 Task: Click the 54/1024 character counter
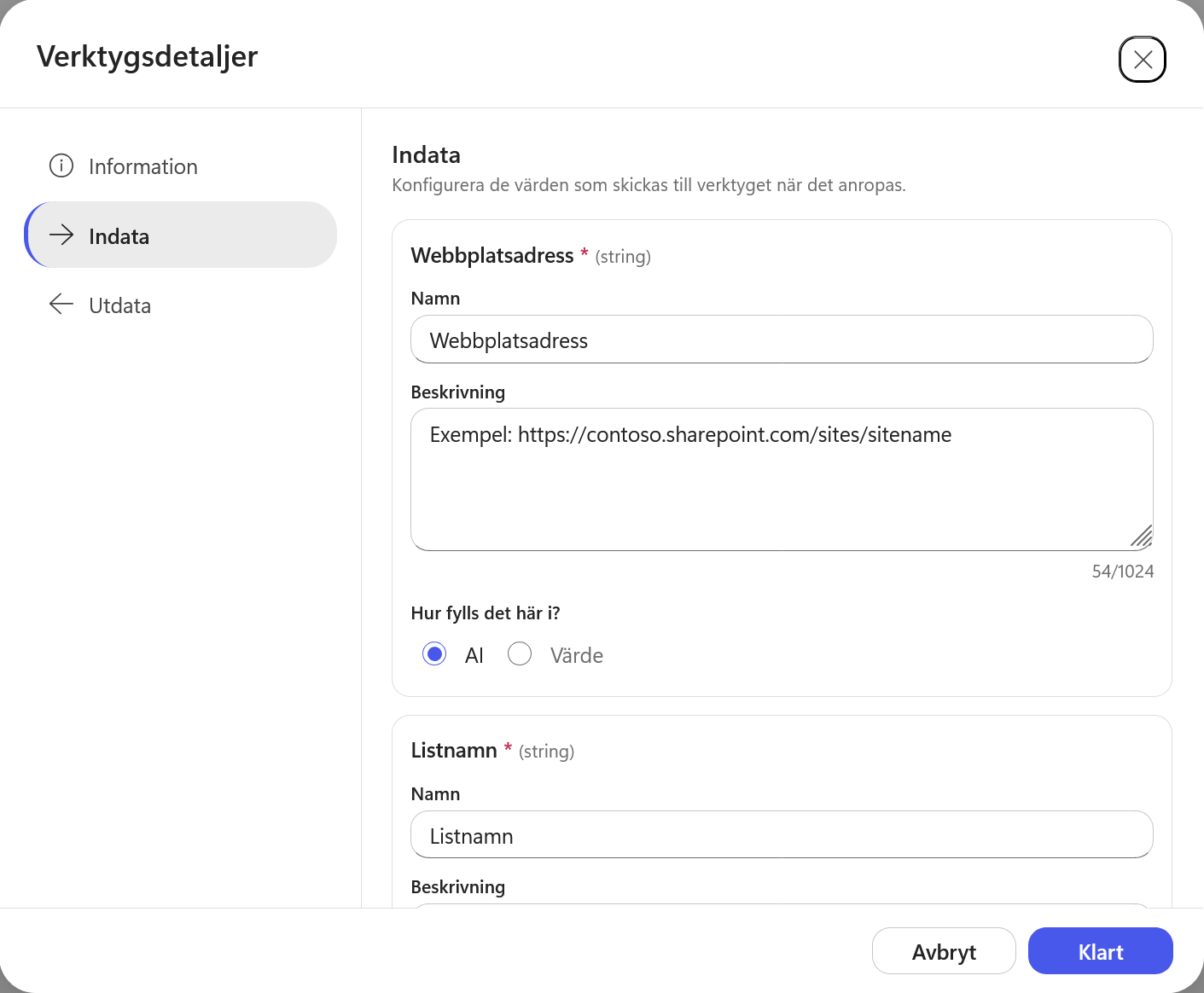[1122, 572]
